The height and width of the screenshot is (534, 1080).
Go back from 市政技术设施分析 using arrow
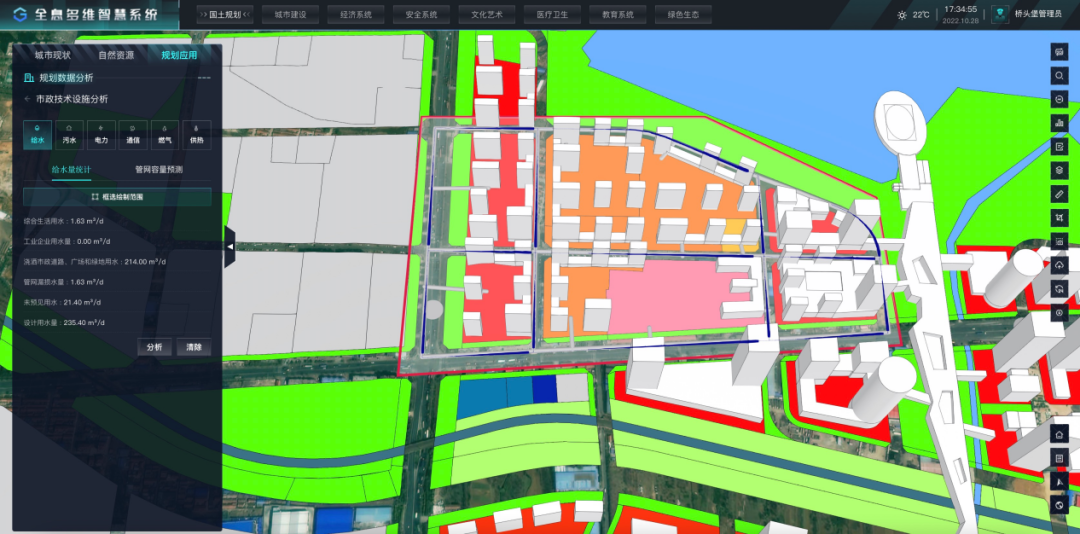(27, 99)
